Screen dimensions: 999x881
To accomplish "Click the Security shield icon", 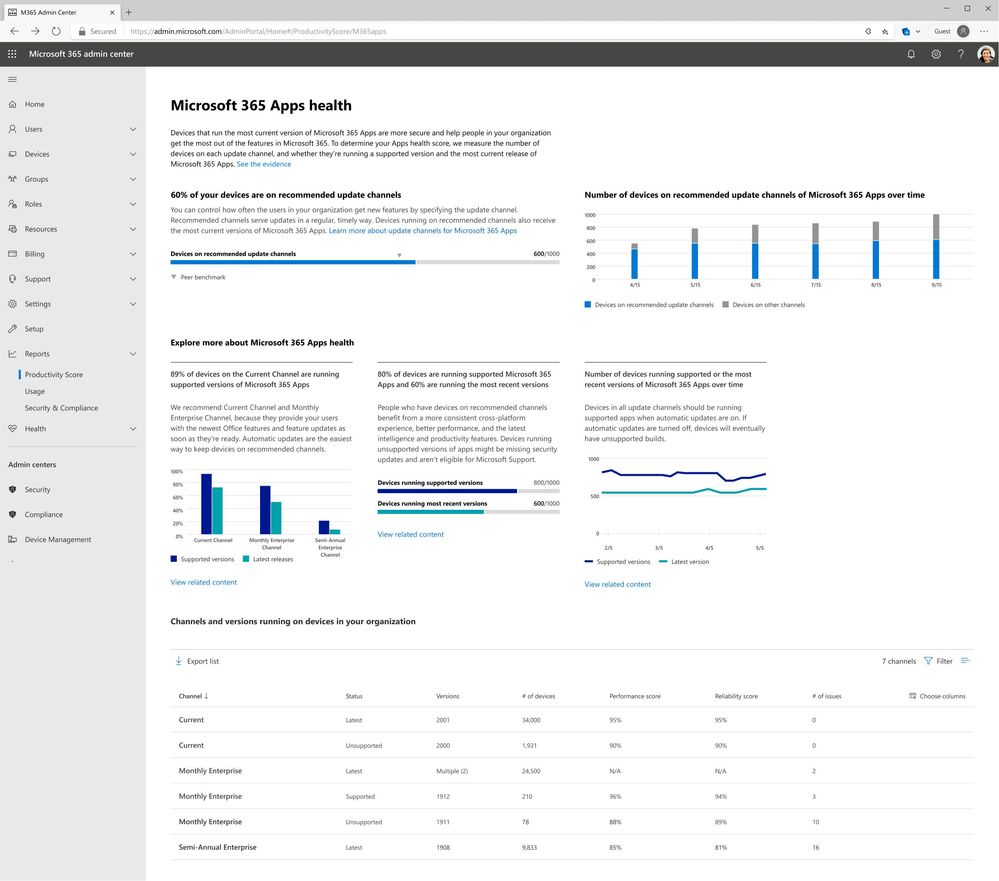I will [x=12, y=489].
